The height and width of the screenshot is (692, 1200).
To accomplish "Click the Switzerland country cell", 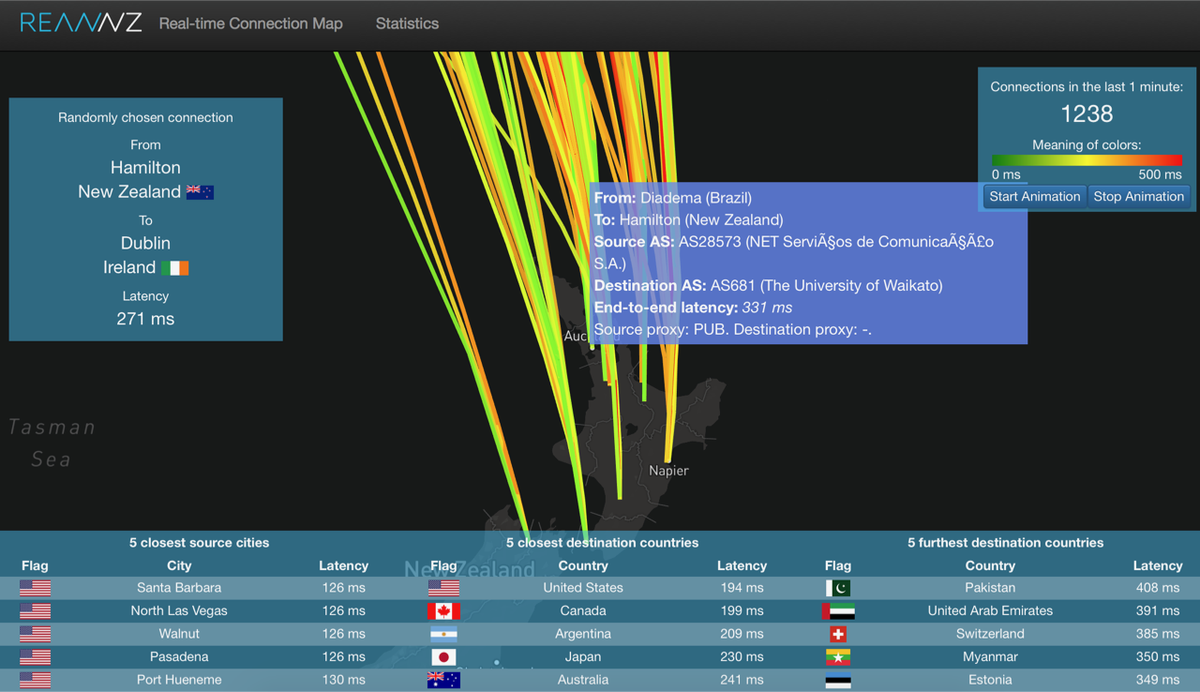I will point(990,634).
